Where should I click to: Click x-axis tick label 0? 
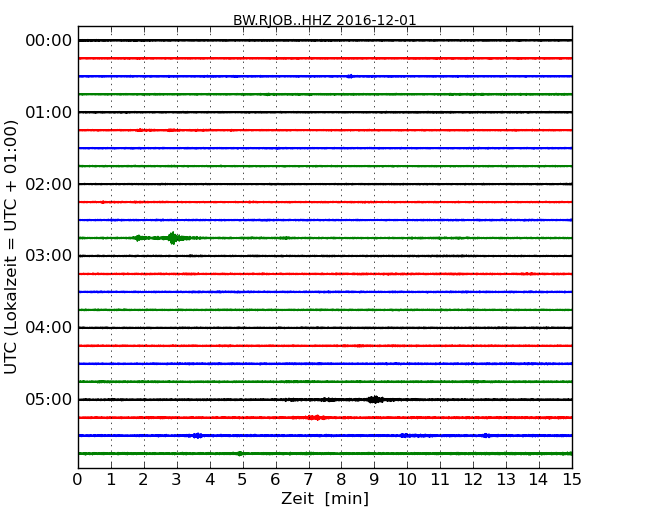78,479
